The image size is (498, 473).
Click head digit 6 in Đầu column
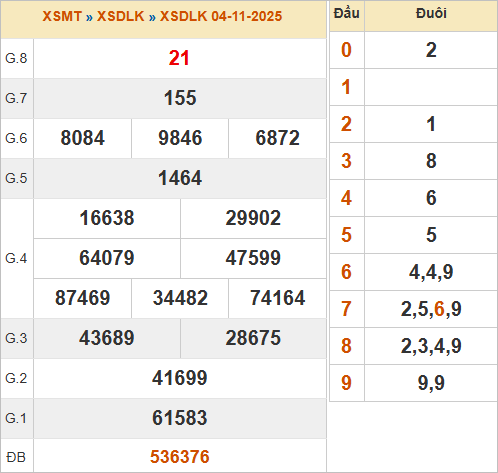346,272
